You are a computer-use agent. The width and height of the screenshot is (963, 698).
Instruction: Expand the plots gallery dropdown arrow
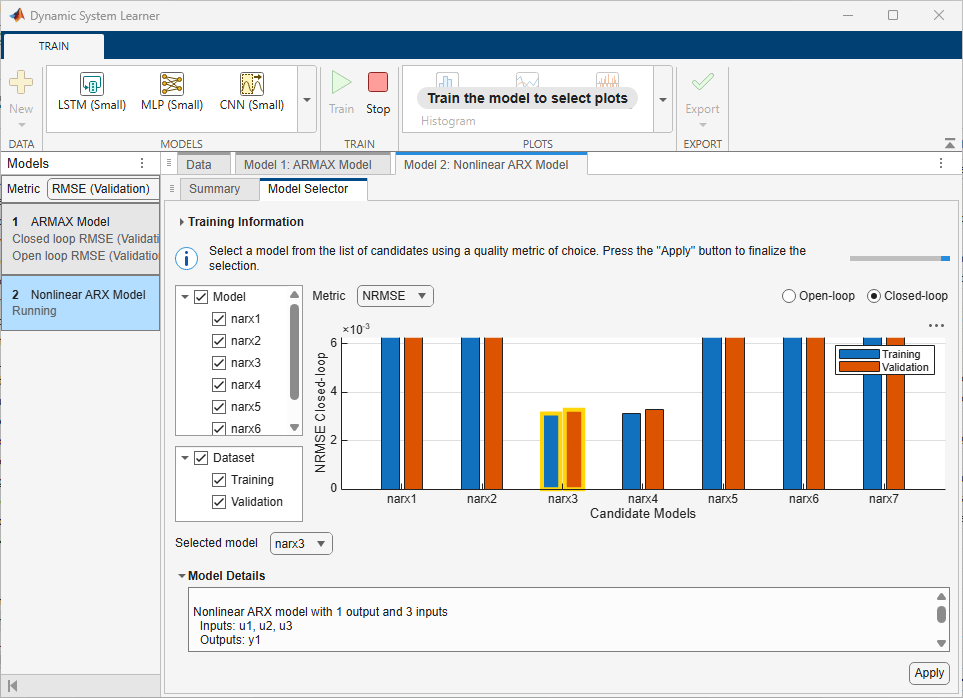click(663, 99)
